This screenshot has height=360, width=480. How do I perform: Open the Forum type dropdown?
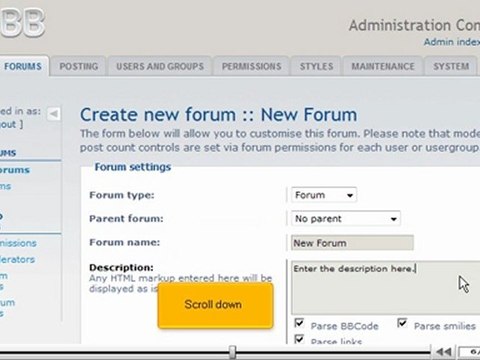(x=324, y=195)
